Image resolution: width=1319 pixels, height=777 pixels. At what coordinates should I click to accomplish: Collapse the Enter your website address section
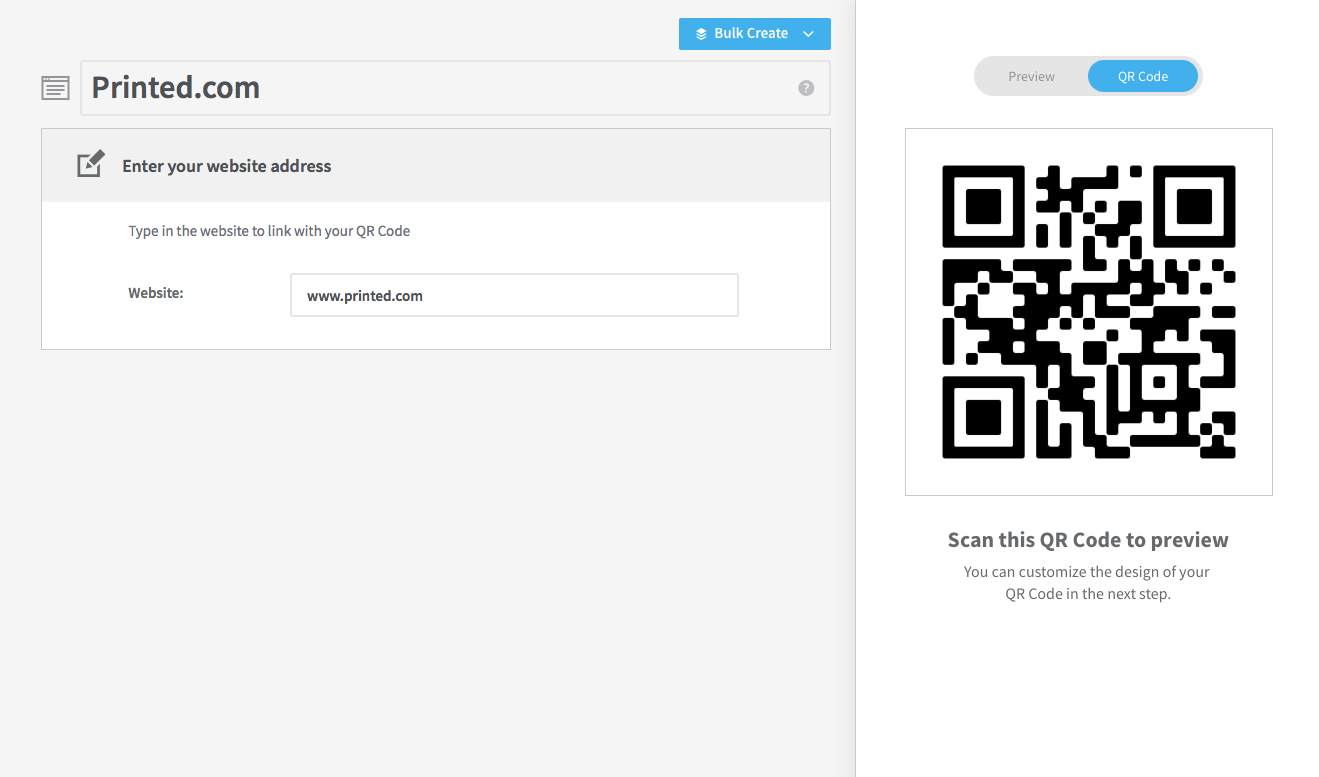(x=436, y=166)
